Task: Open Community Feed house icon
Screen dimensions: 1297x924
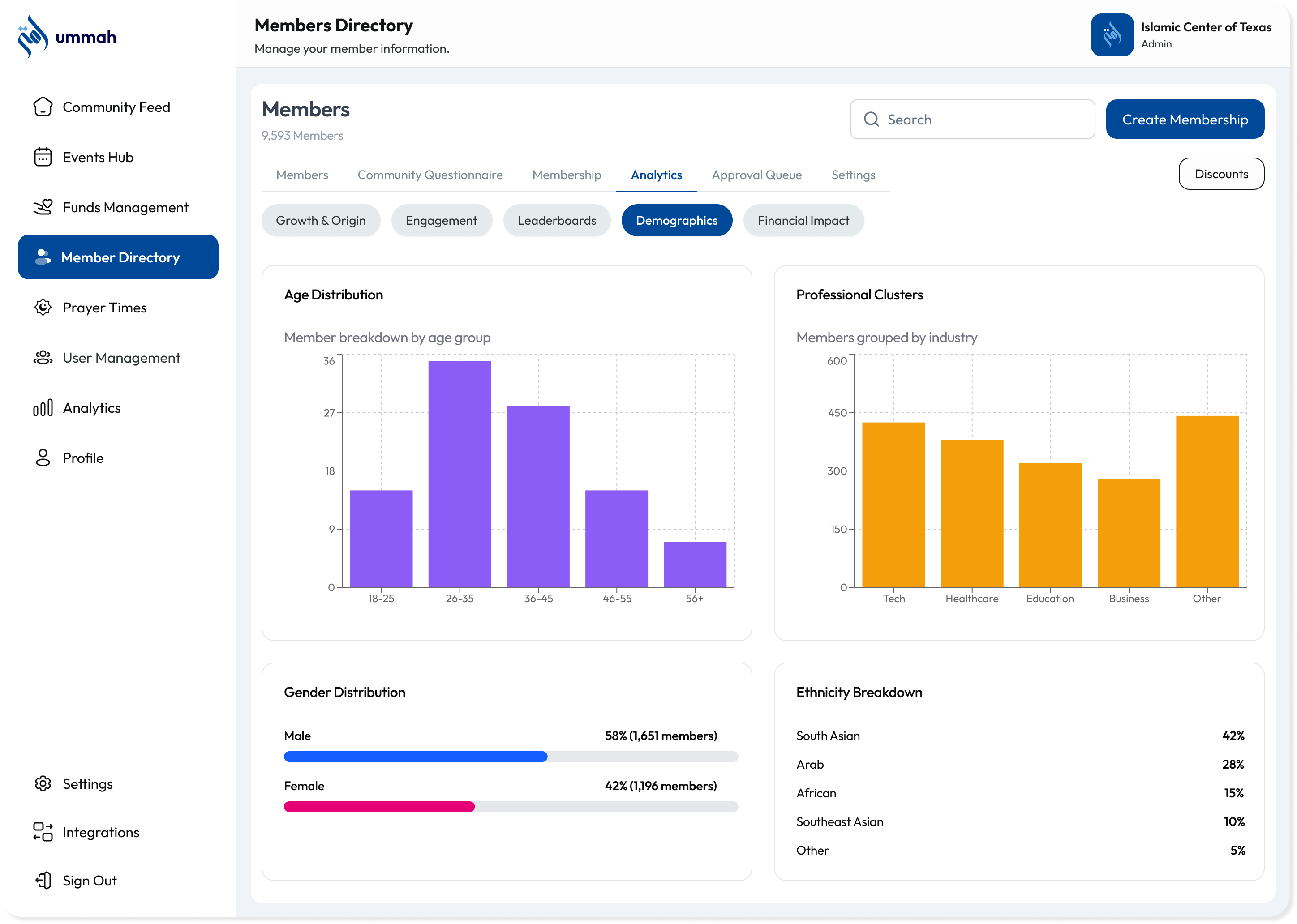Action: 43,107
